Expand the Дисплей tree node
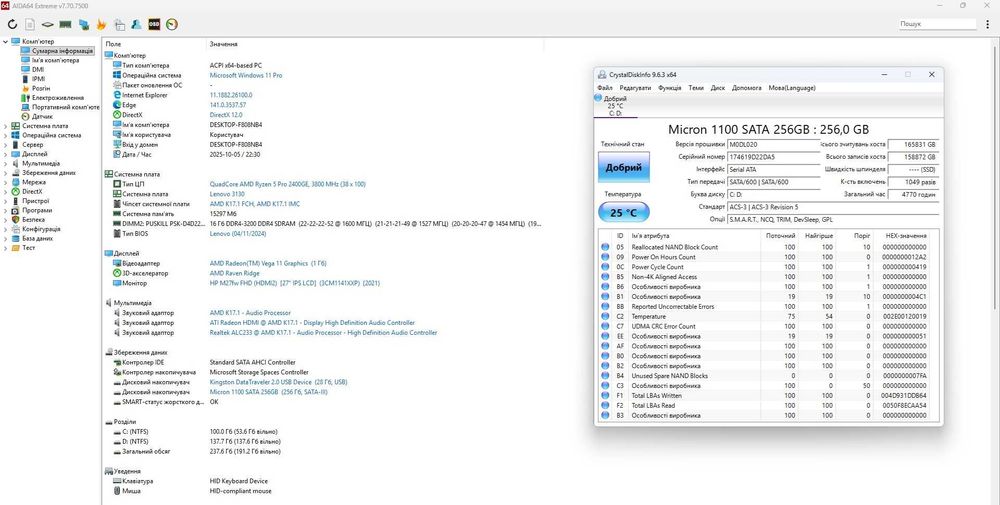 tap(6, 154)
